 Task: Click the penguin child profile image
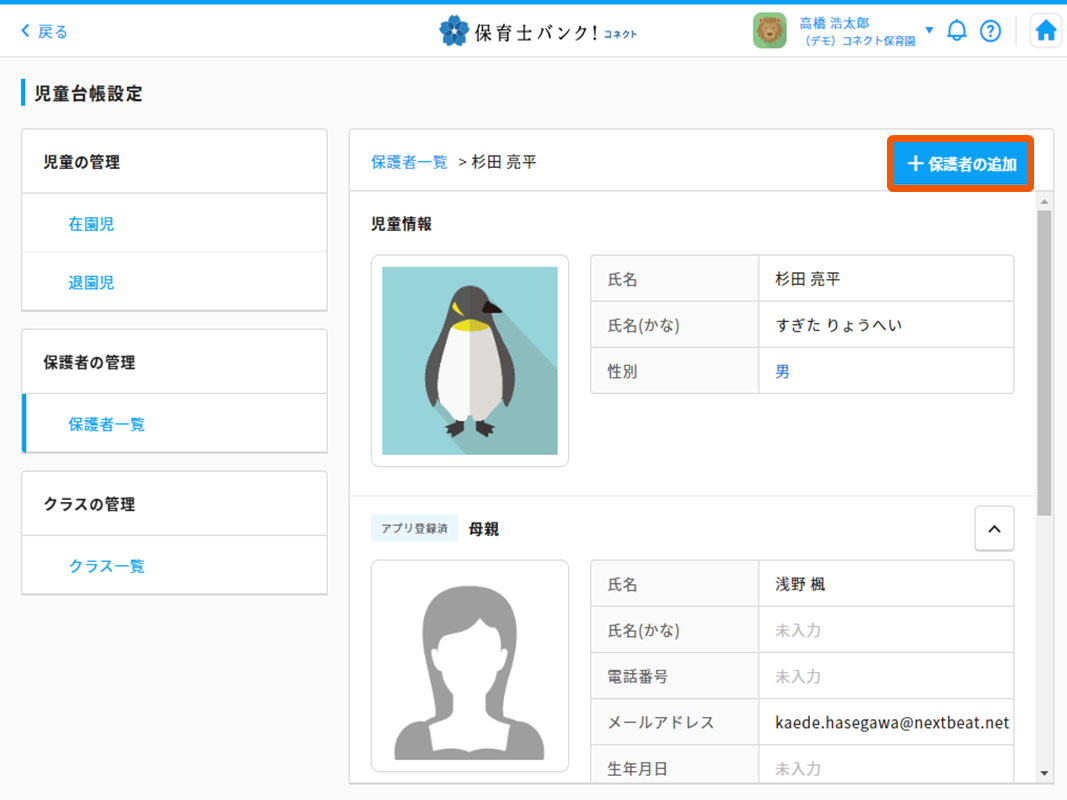coord(470,361)
